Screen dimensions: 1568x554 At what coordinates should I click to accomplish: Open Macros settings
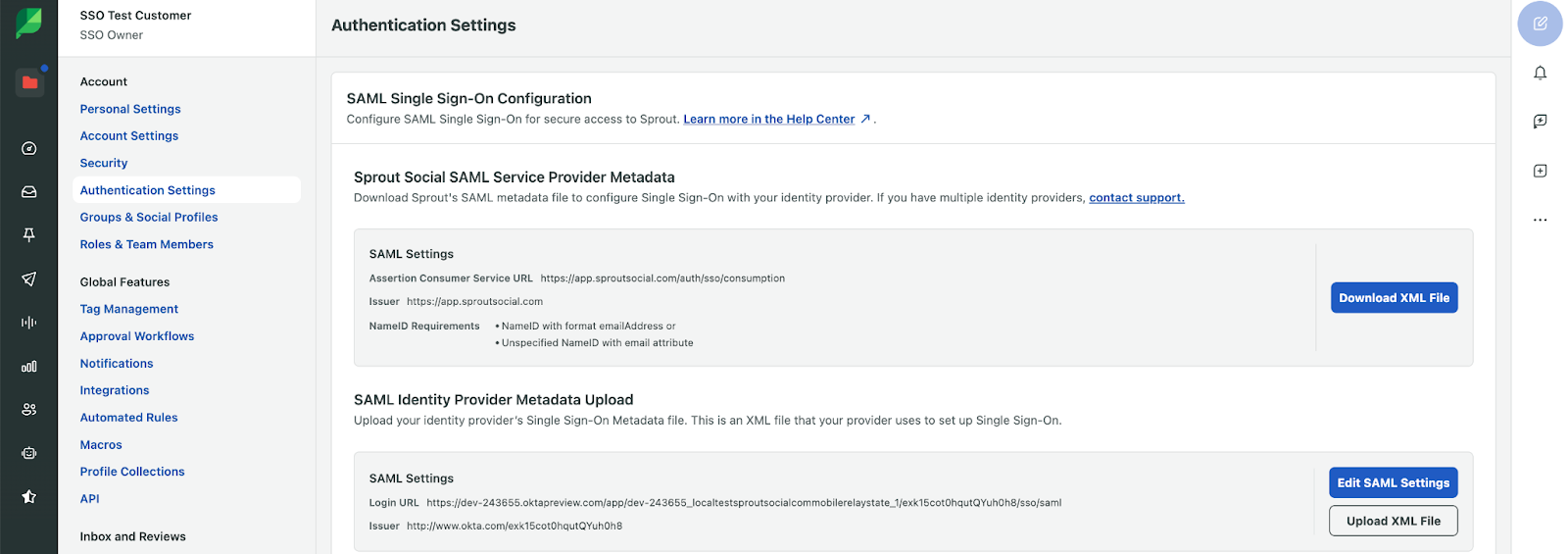(x=101, y=445)
